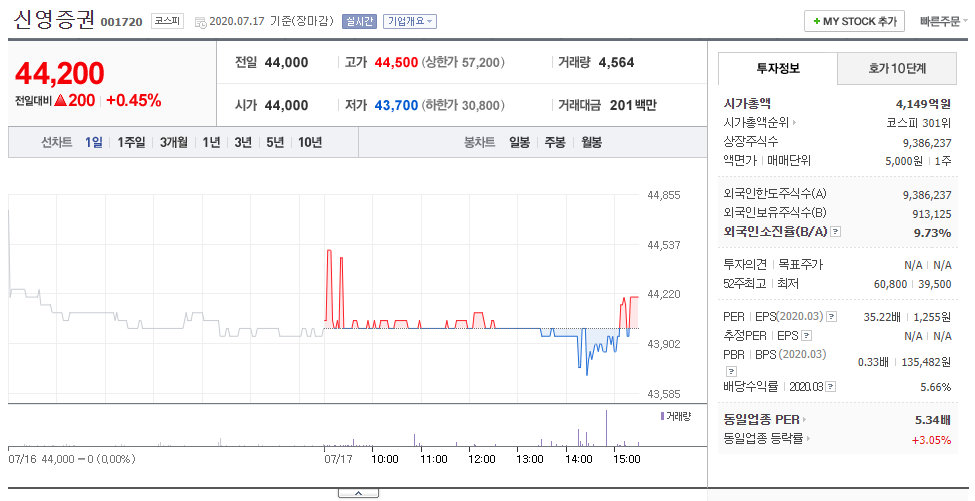
Task: Open help icon next to 추정PER EPS
Action: pos(806,336)
